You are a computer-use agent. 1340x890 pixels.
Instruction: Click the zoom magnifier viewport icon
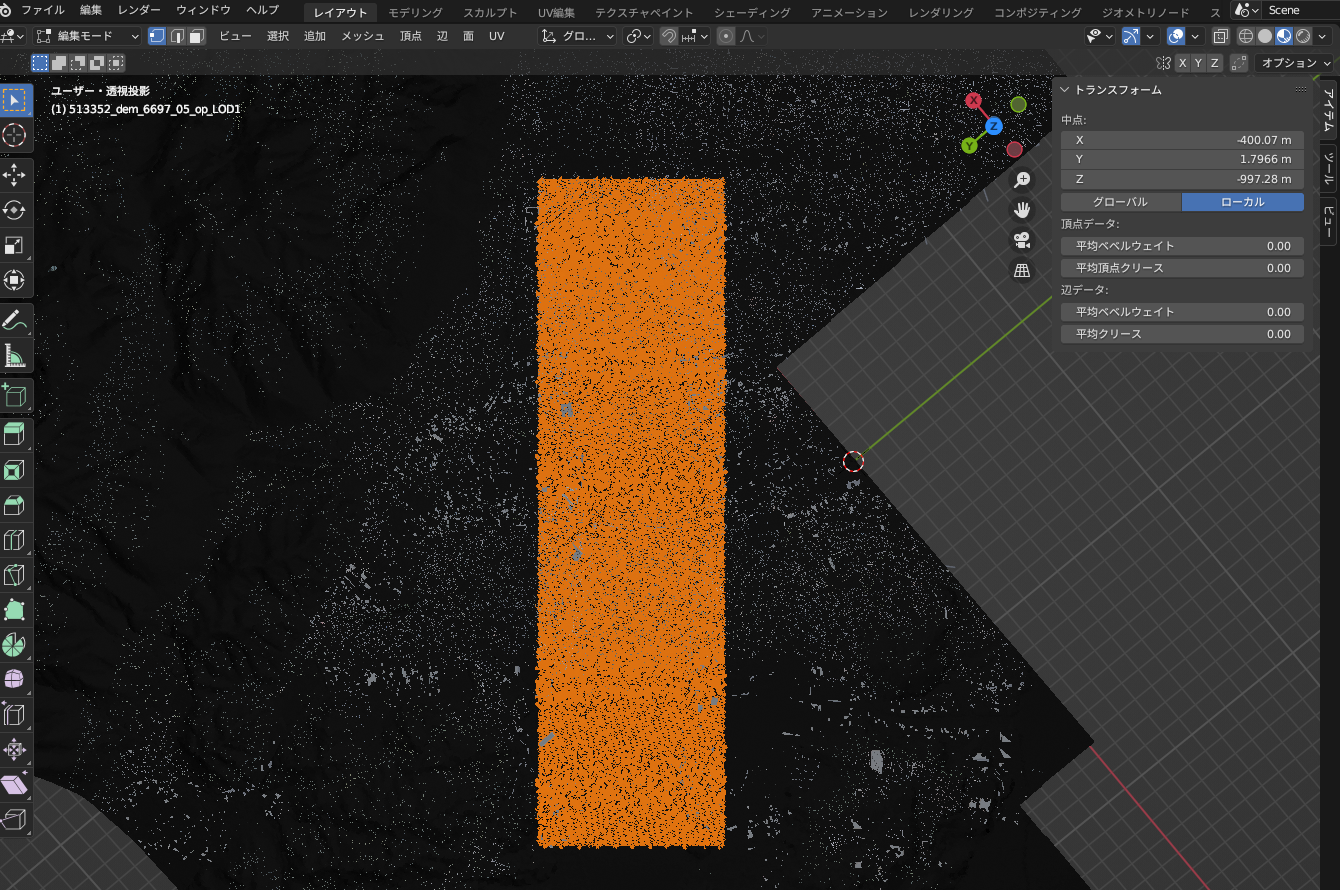click(1022, 180)
